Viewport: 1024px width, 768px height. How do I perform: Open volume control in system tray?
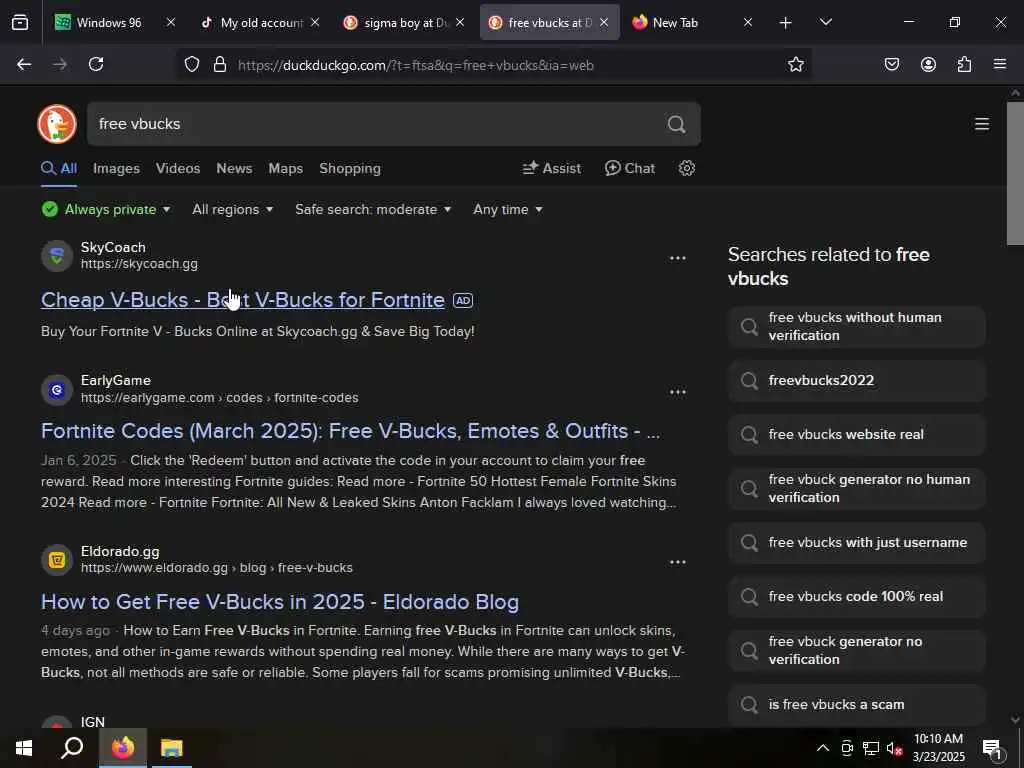pyautogui.click(x=893, y=749)
